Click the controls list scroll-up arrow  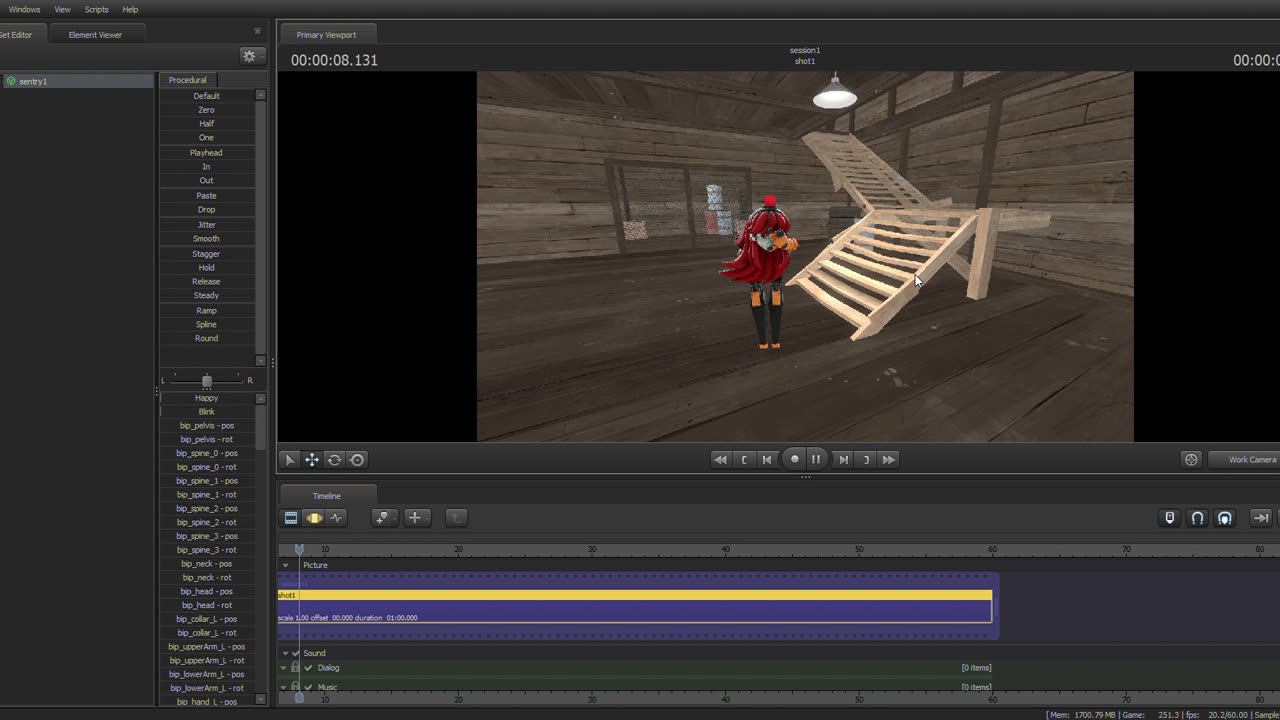[261, 398]
